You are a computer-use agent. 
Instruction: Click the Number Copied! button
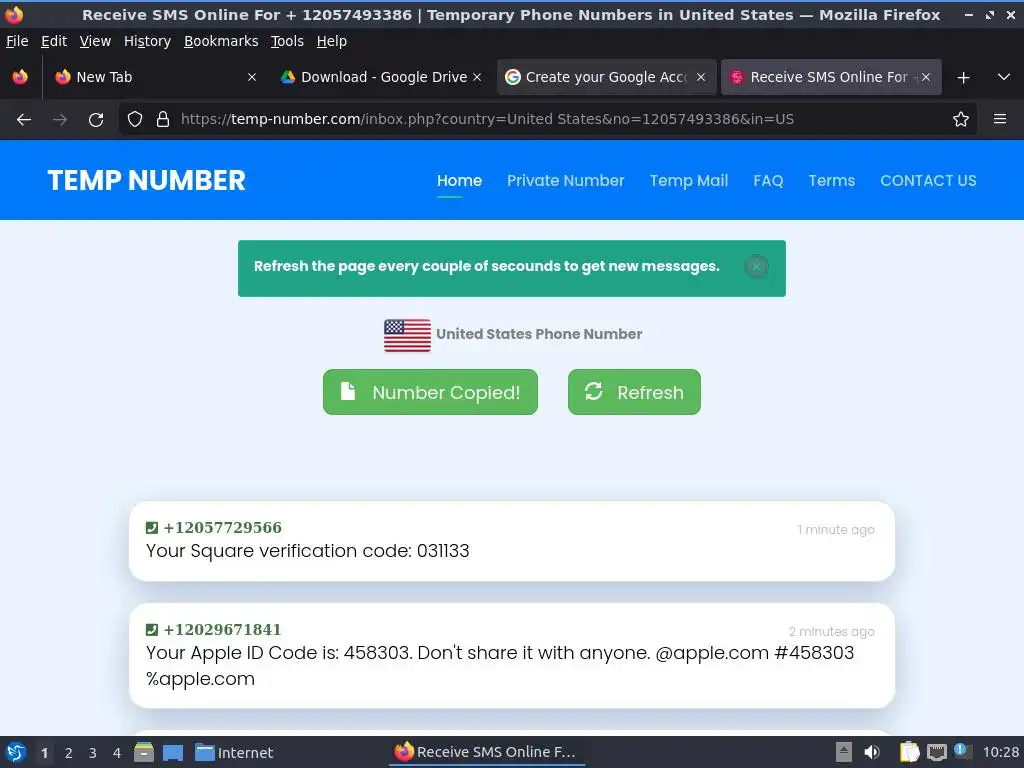click(430, 392)
